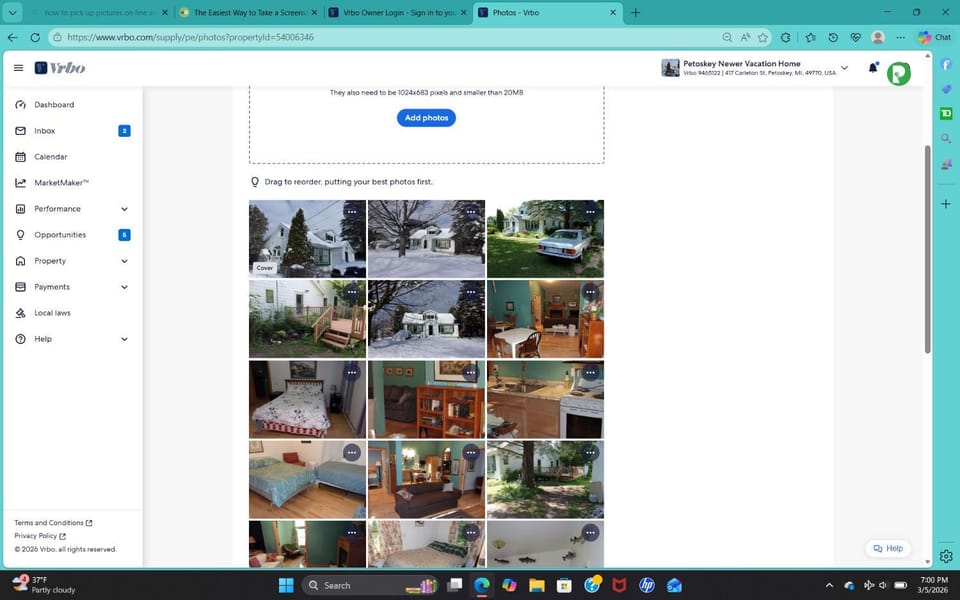Expand the Performance section
Image resolution: width=960 pixels, height=600 pixels.
tap(124, 209)
